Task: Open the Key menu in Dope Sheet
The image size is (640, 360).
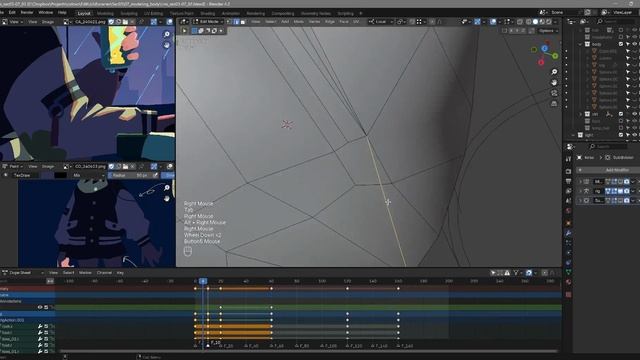Action: pos(120,273)
